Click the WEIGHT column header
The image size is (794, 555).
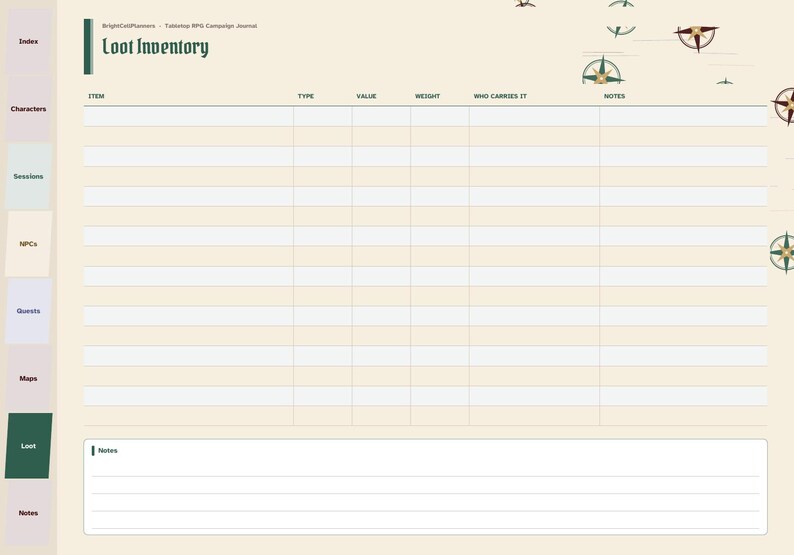(427, 96)
